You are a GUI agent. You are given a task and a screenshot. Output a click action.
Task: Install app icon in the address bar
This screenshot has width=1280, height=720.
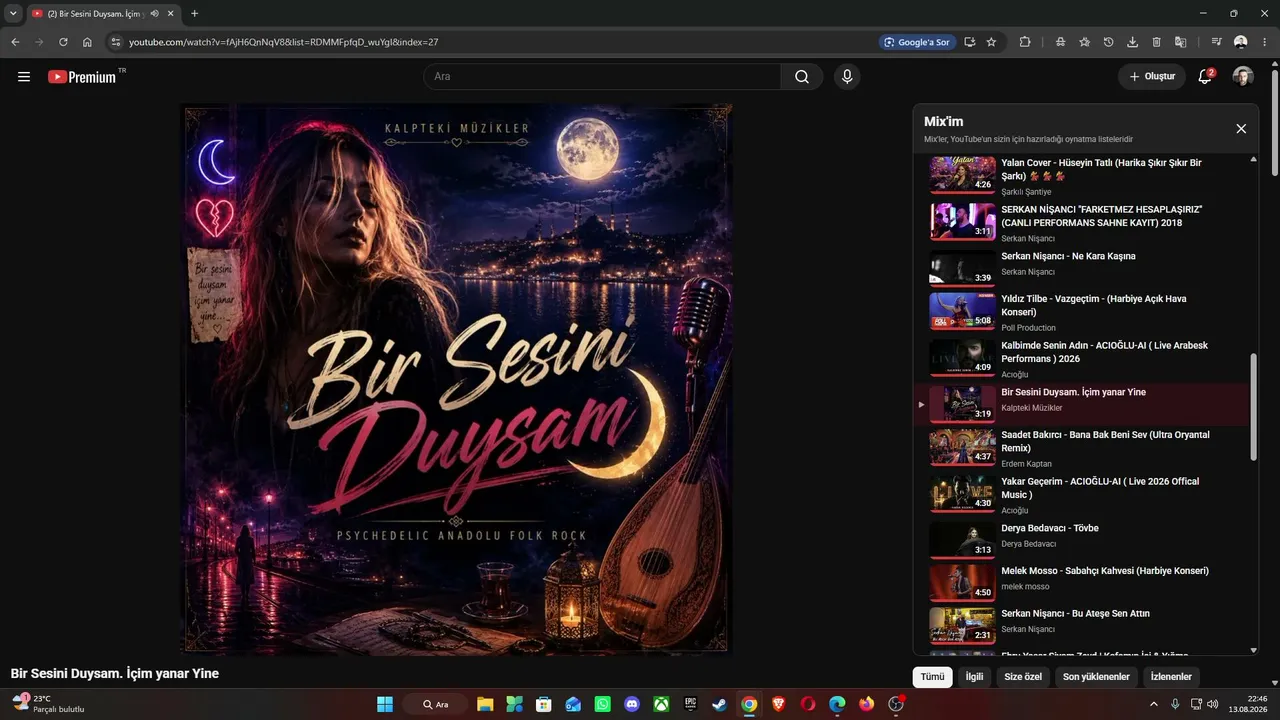969,42
